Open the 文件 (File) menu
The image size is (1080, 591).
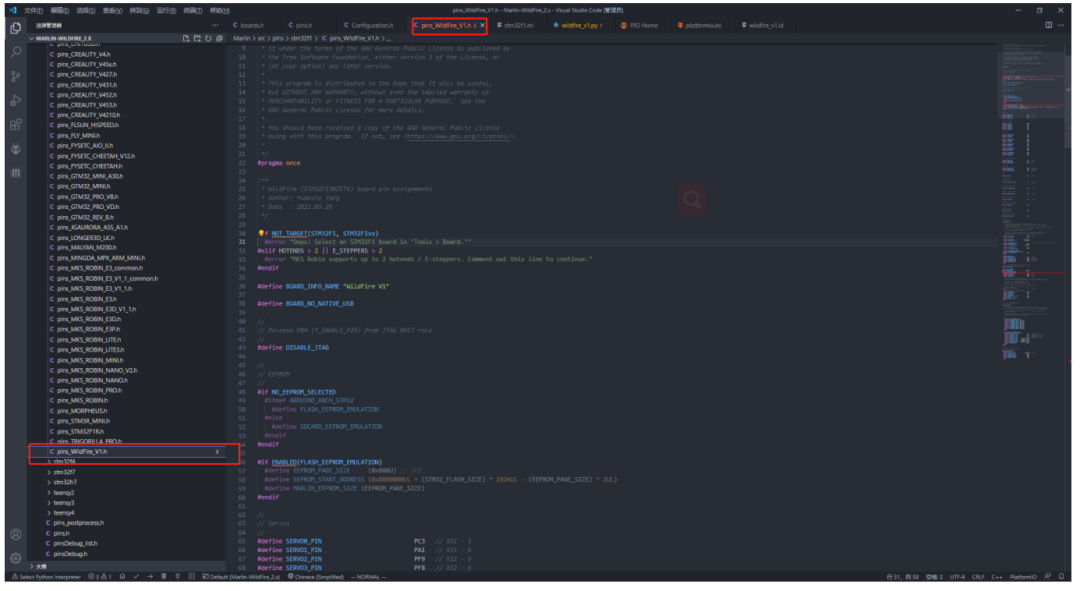point(33,10)
